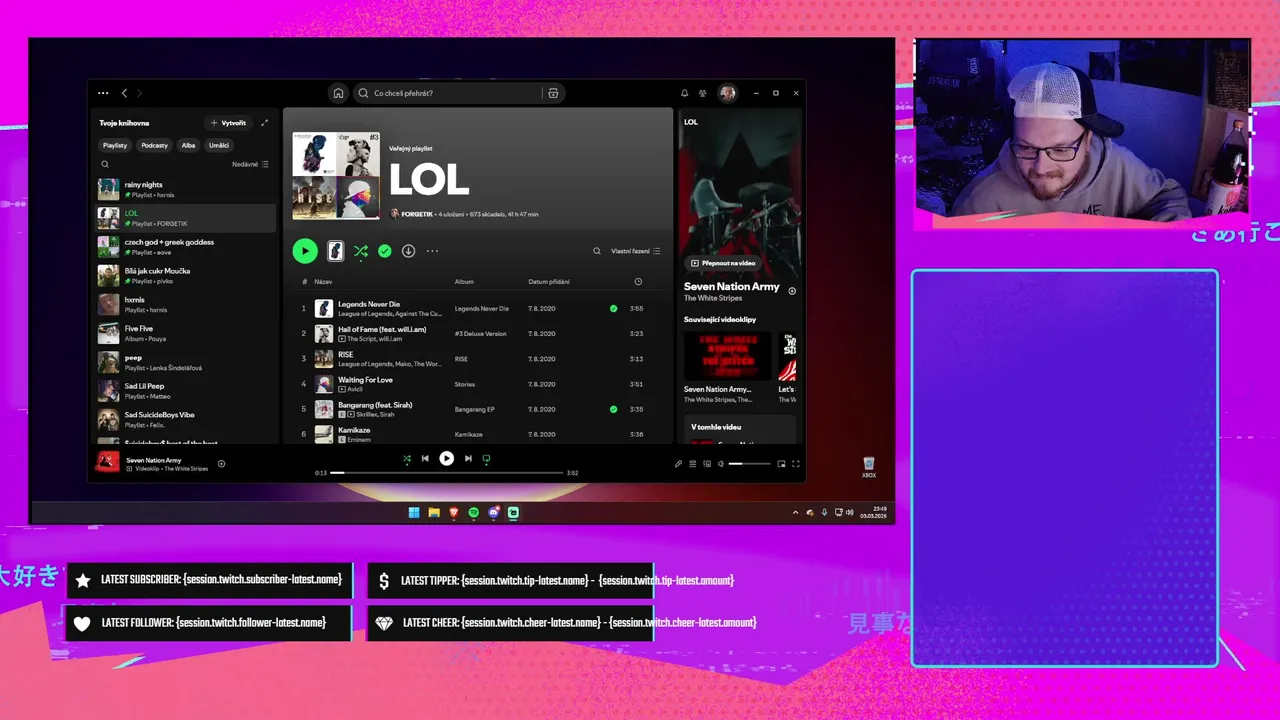Open Sad SuicideBoys Vibe playlist
This screenshot has height=720, width=1280.
(x=186, y=419)
